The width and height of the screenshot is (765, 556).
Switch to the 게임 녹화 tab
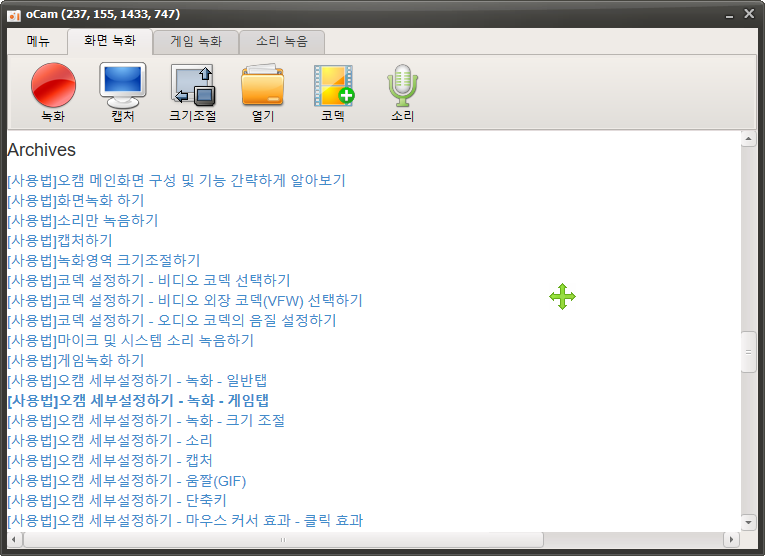196,41
